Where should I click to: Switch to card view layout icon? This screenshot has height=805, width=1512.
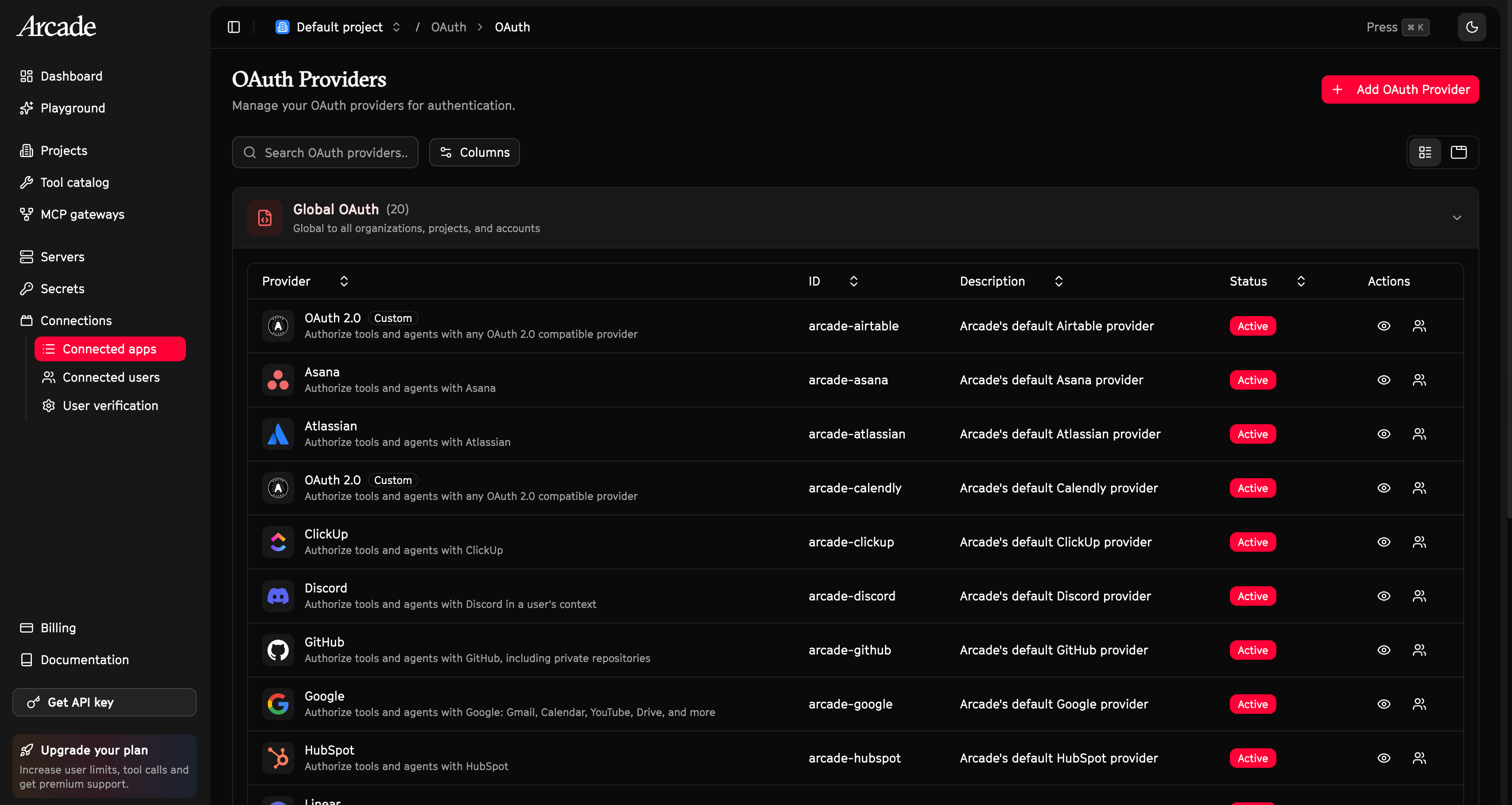pyautogui.click(x=1458, y=153)
